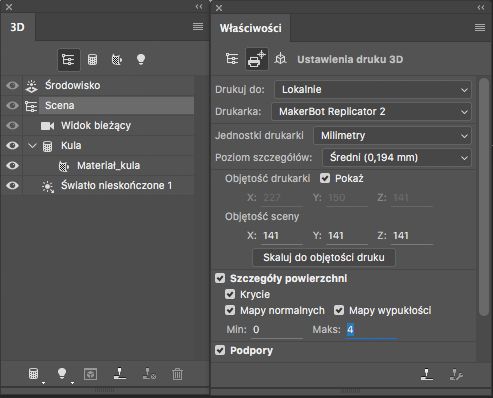Click the Min value field
493x398 pixels.
point(277,330)
